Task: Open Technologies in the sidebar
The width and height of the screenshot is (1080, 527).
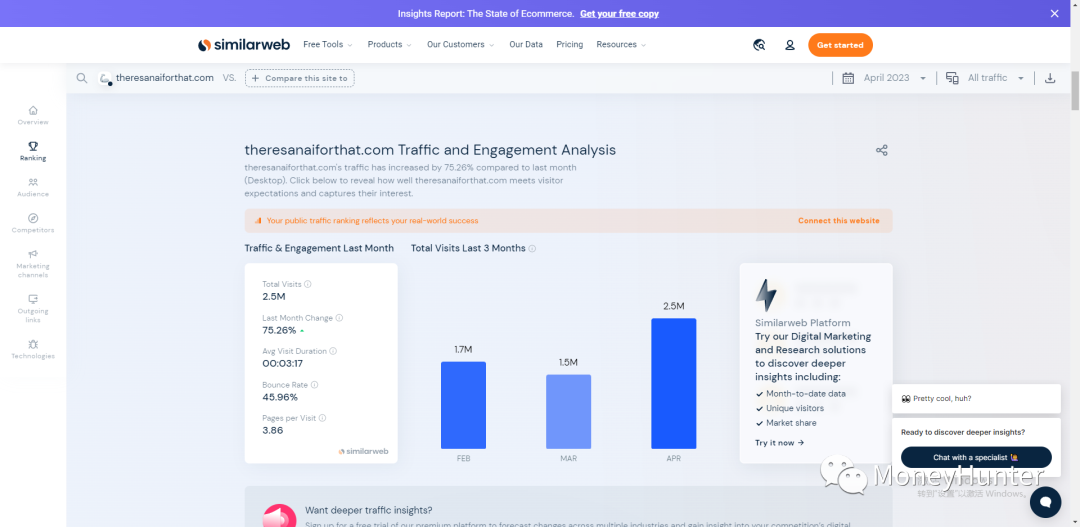Action: pyautogui.click(x=33, y=349)
